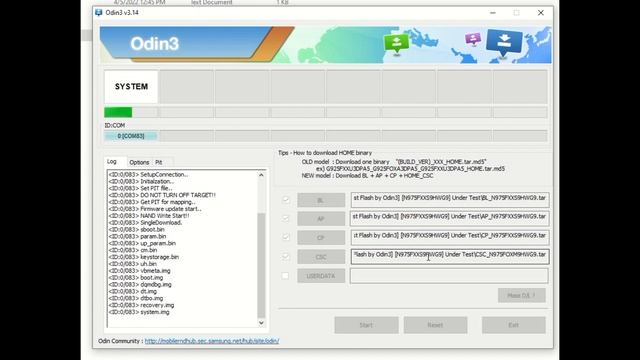Click the 'SetupConnection..' log line
The width and height of the screenshot is (640, 360).
(148, 174)
